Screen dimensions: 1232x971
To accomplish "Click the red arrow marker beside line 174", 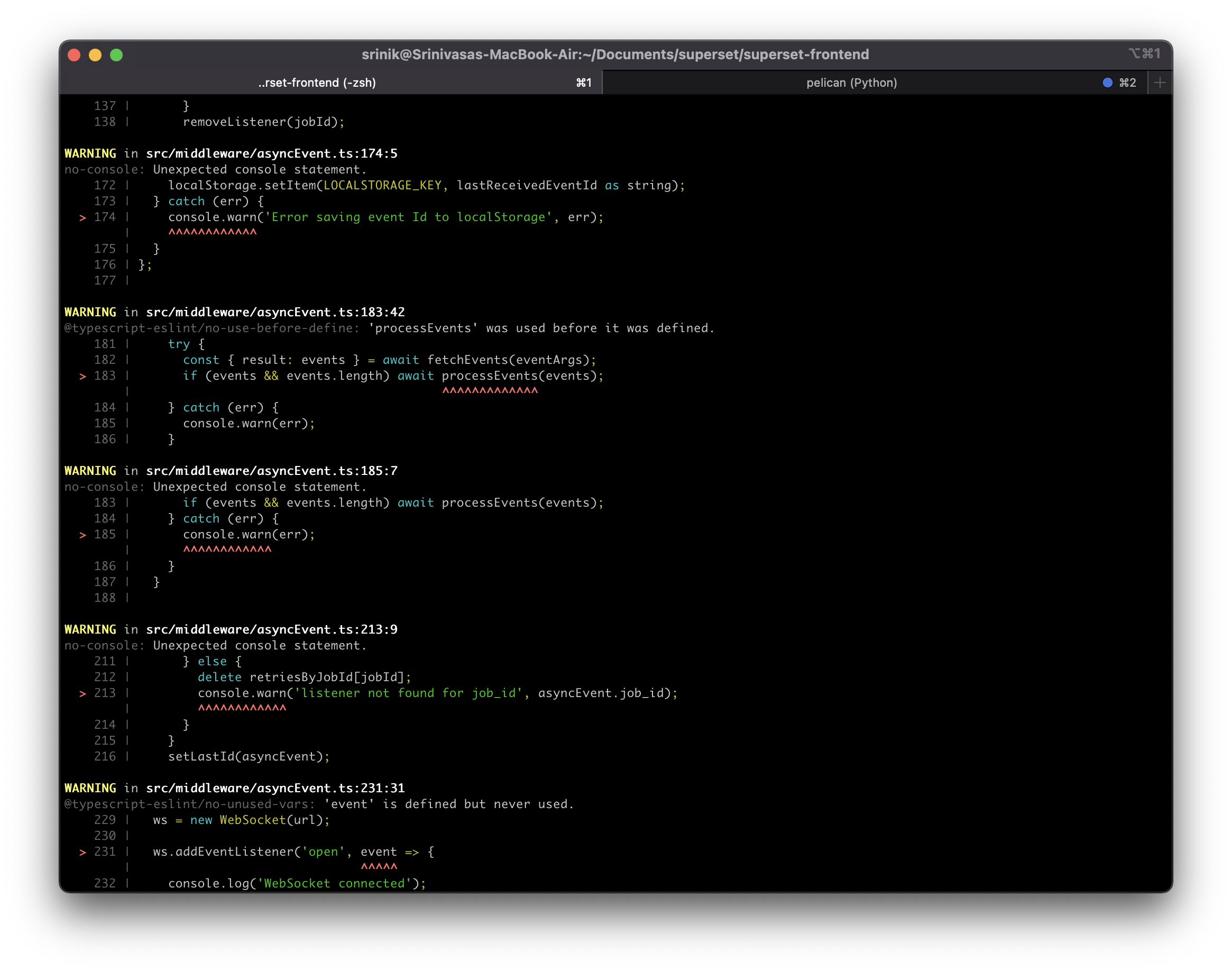I will pos(83,218).
